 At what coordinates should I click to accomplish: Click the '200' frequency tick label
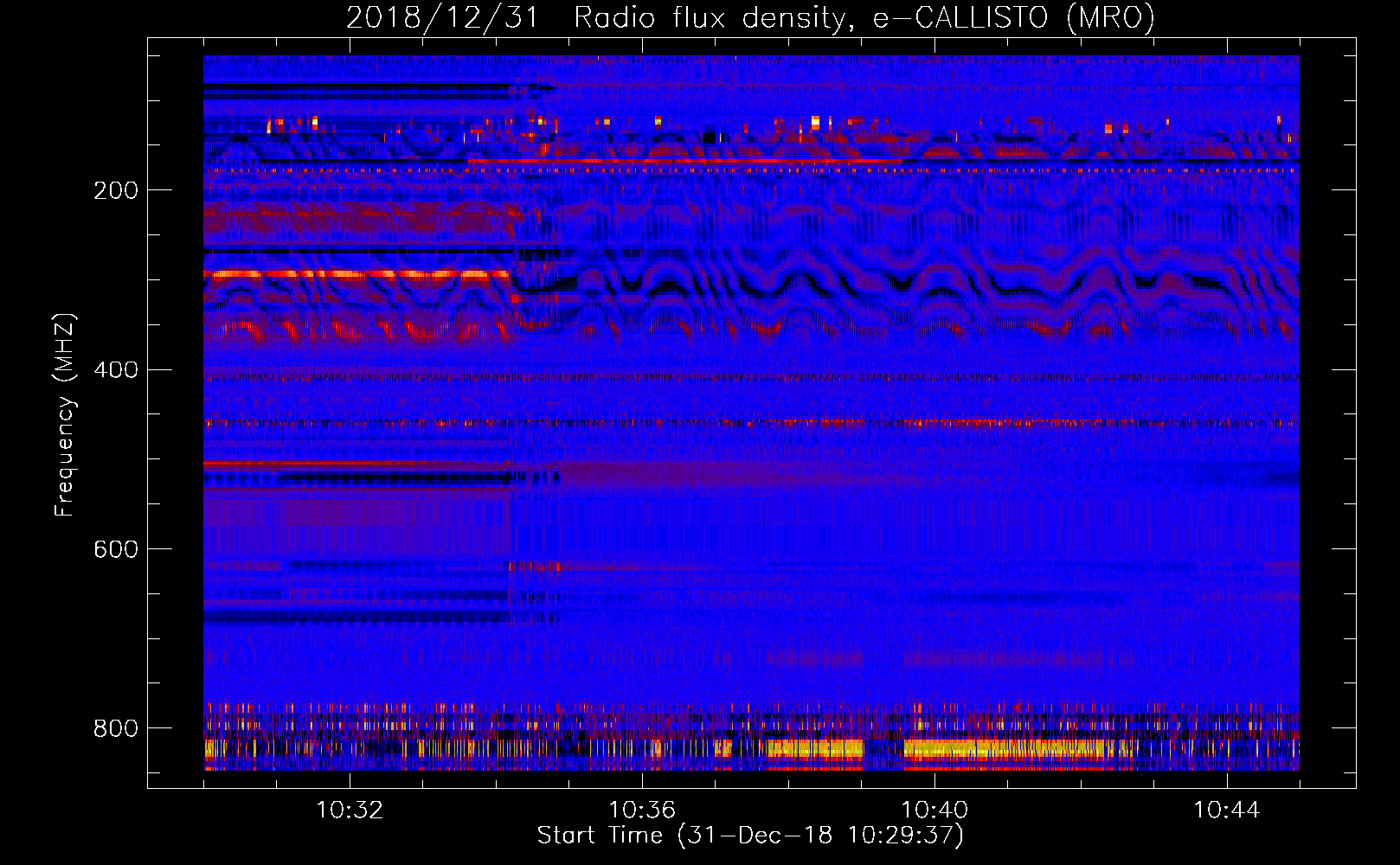tap(115, 191)
